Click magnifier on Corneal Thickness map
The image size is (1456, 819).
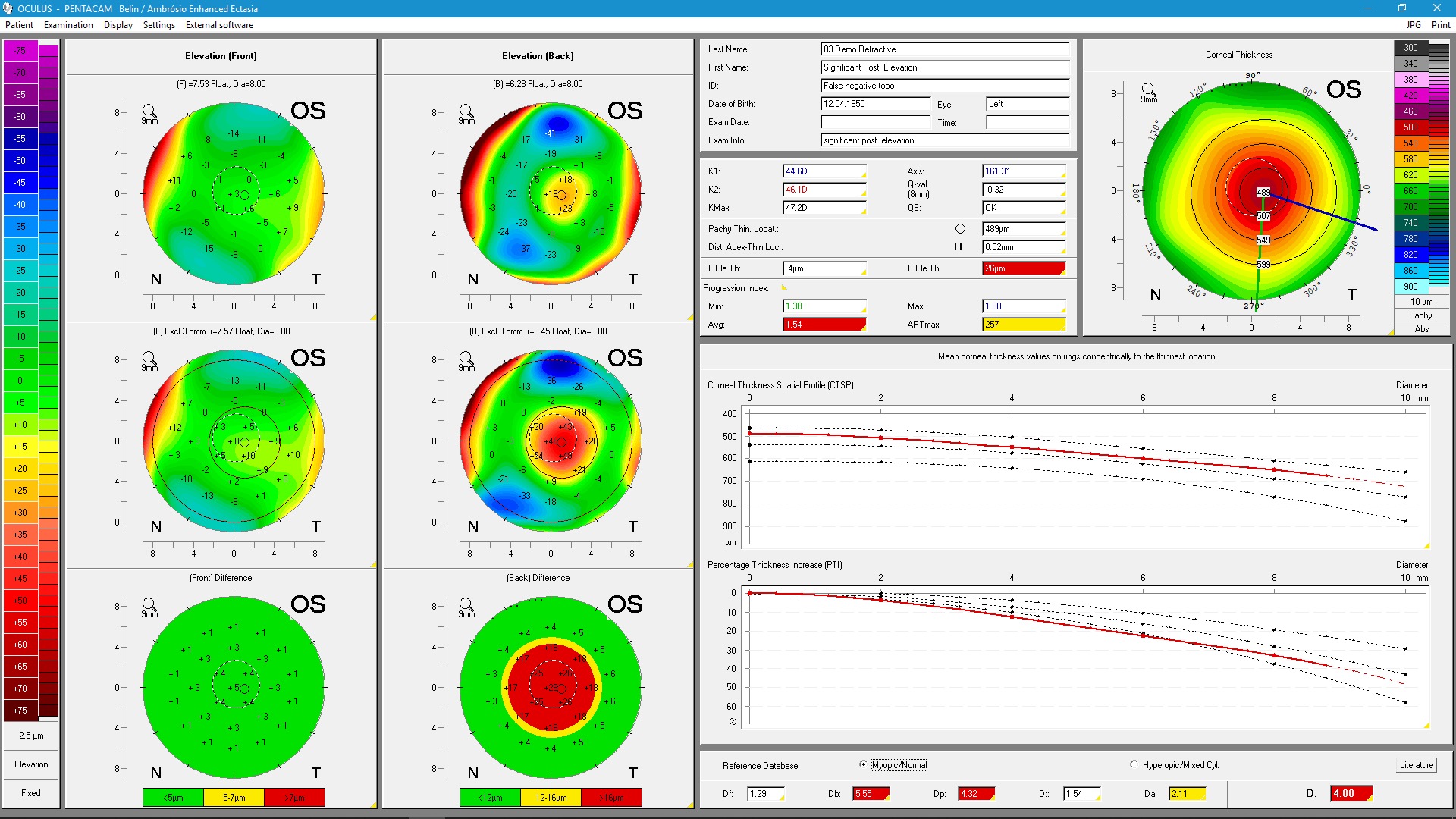click(x=1148, y=90)
